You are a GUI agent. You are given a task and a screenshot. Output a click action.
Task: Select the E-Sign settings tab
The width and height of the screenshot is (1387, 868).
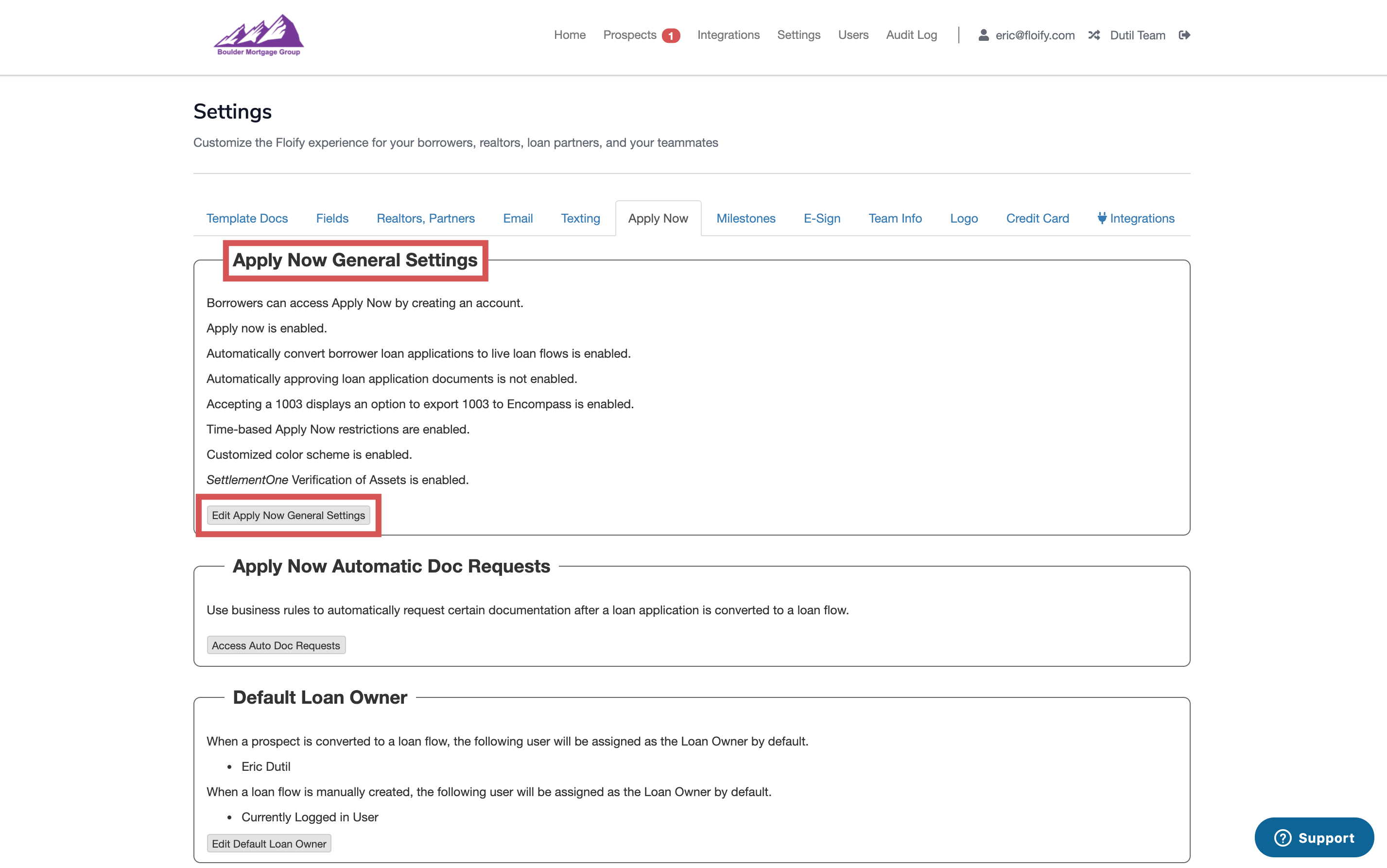(x=821, y=218)
